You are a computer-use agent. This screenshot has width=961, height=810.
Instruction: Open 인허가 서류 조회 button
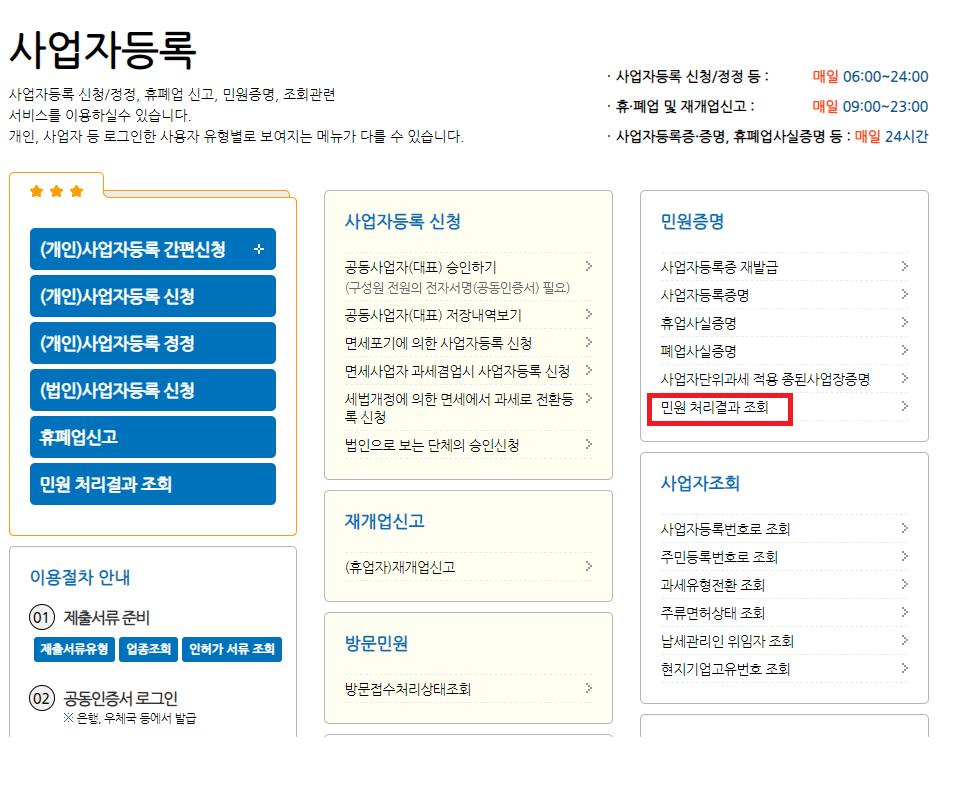tap(232, 649)
